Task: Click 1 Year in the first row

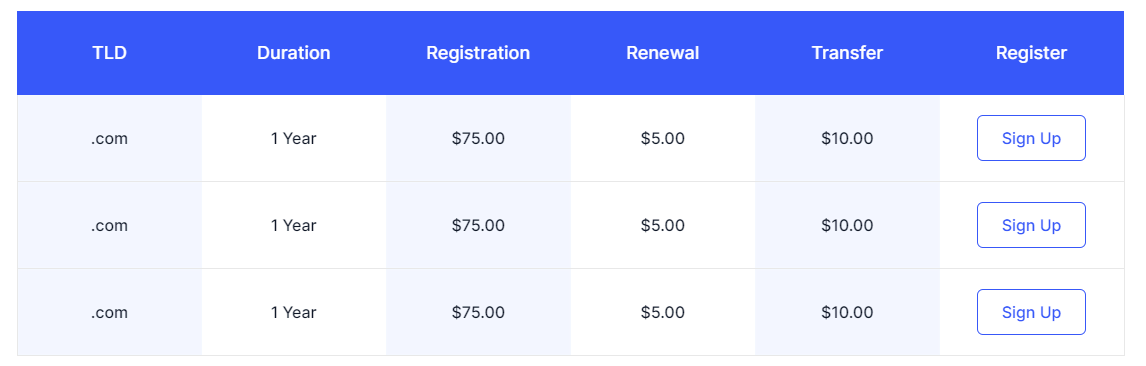Action: pyautogui.click(x=294, y=138)
